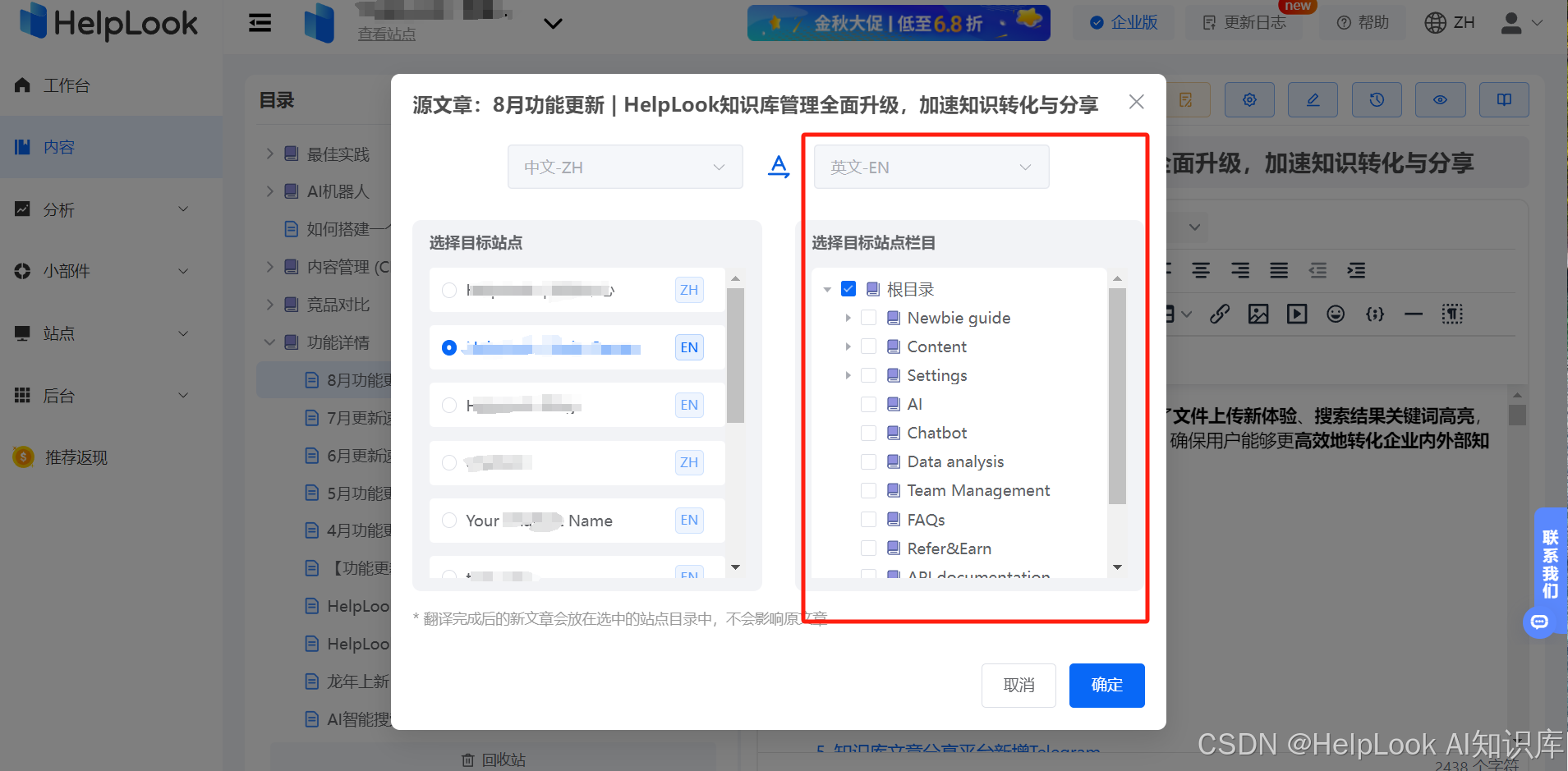Select the first ZH target site radio button
The image size is (1568, 771).
[x=449, y=290]
